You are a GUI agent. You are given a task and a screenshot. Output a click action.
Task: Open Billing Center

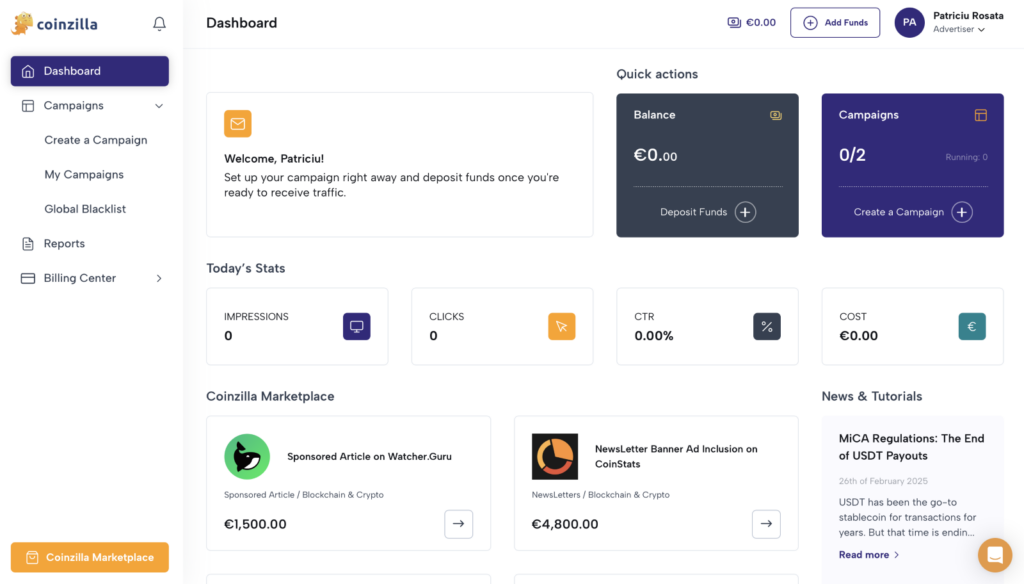80,278
